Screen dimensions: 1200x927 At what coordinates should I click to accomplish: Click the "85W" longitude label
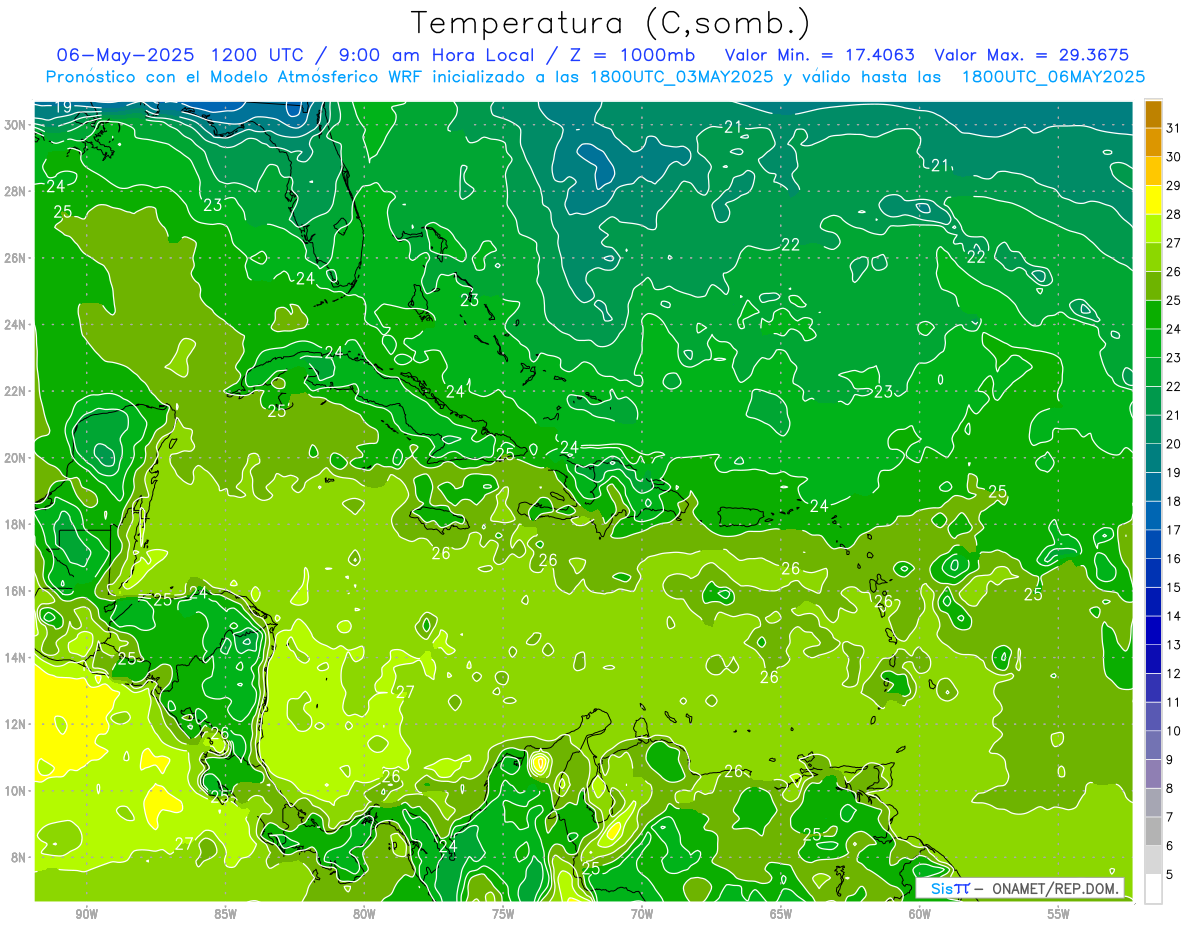click(x=225, y=914)
